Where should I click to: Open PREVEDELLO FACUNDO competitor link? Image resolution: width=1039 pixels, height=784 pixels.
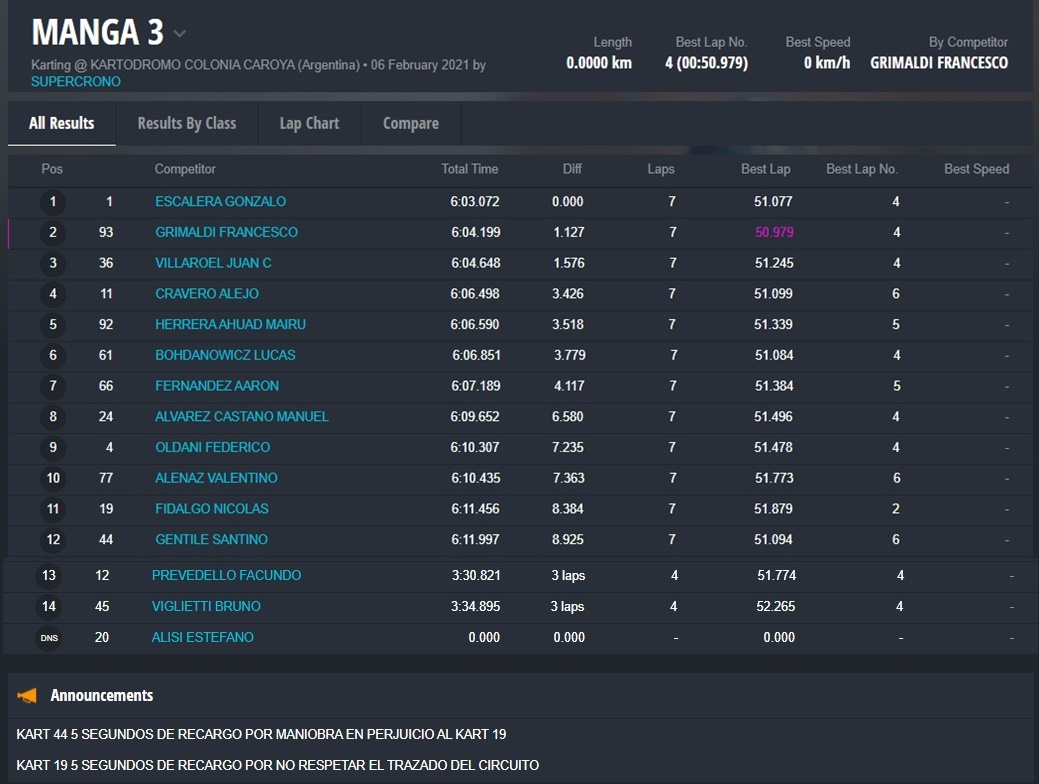coord(226,575)
